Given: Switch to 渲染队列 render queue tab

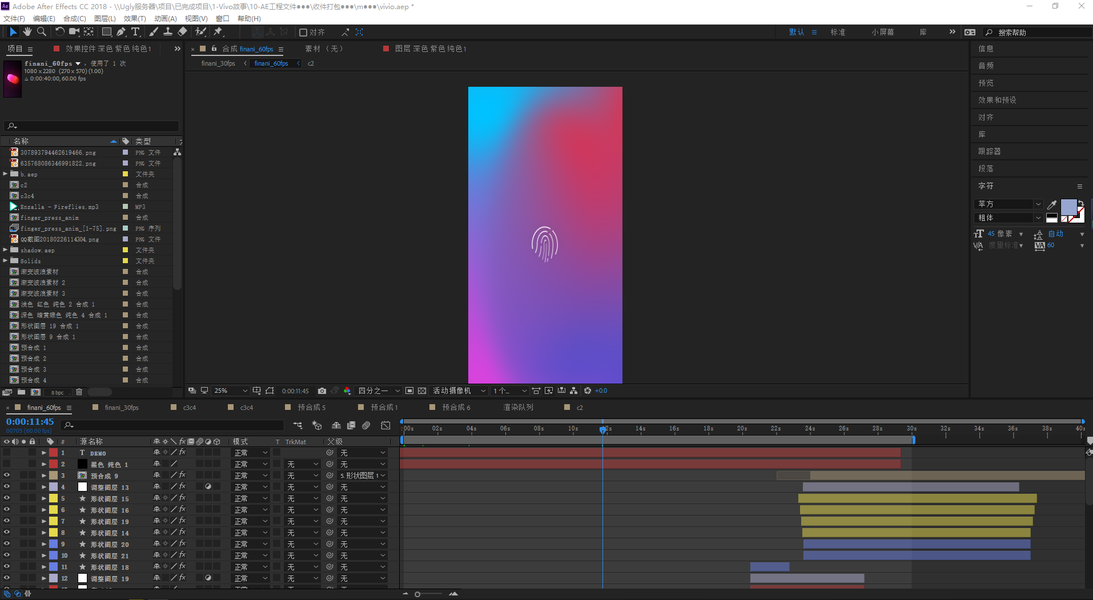Looking at the screenshot, I should 518,408.
